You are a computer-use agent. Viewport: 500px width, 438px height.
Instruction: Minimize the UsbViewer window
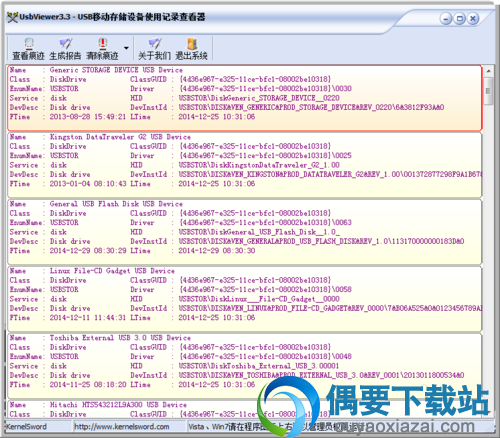(x=446, y=18)
